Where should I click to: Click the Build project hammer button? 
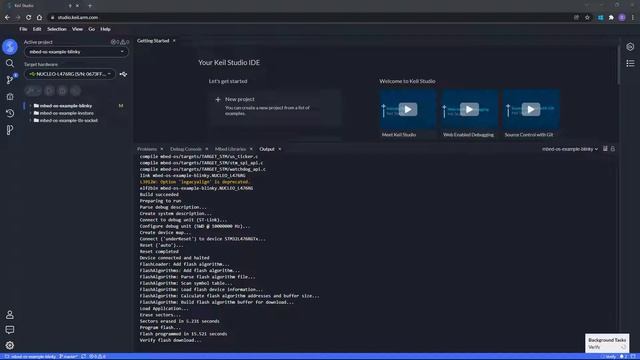(x=33, y=91)
